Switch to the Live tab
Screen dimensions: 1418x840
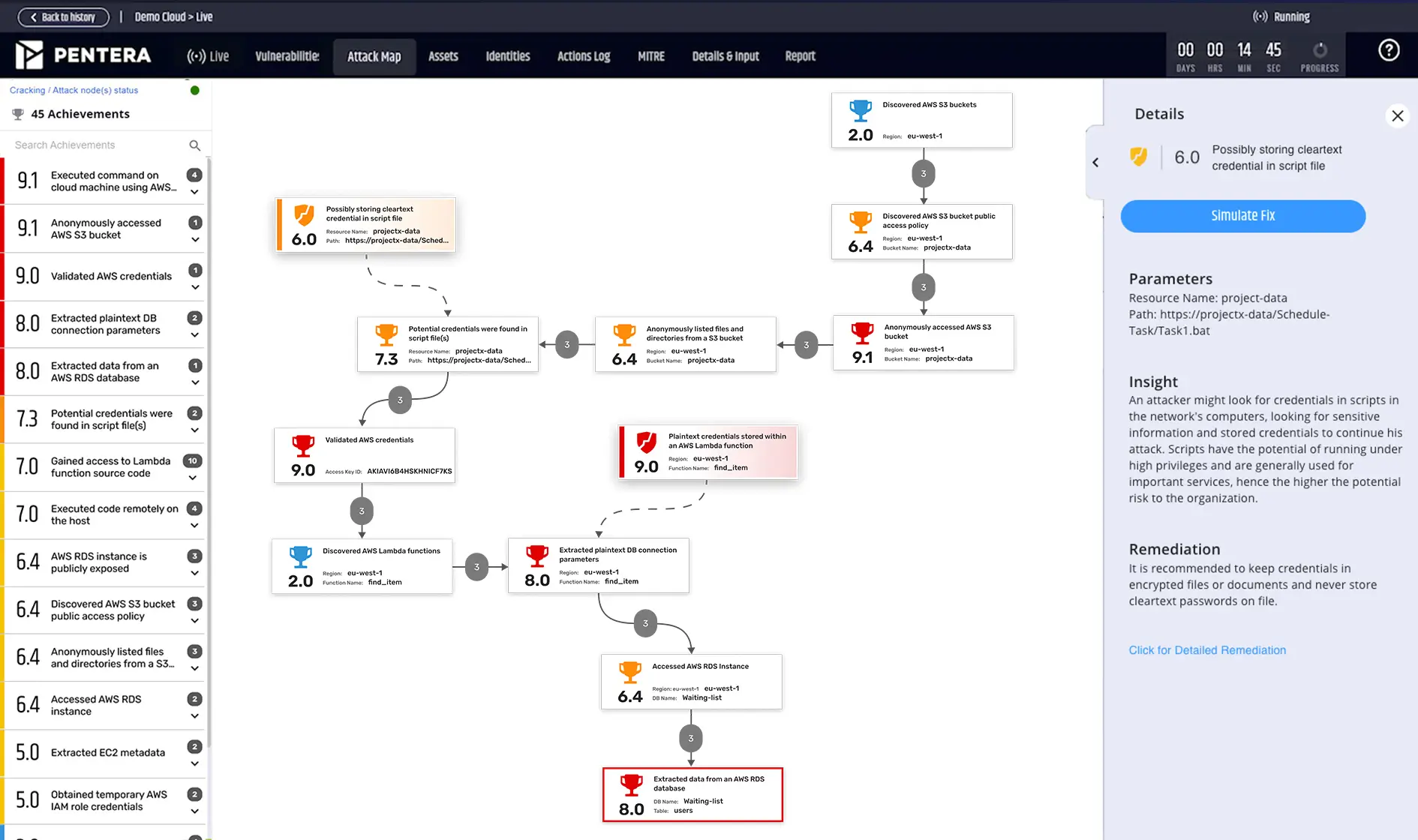coord(208,56)
